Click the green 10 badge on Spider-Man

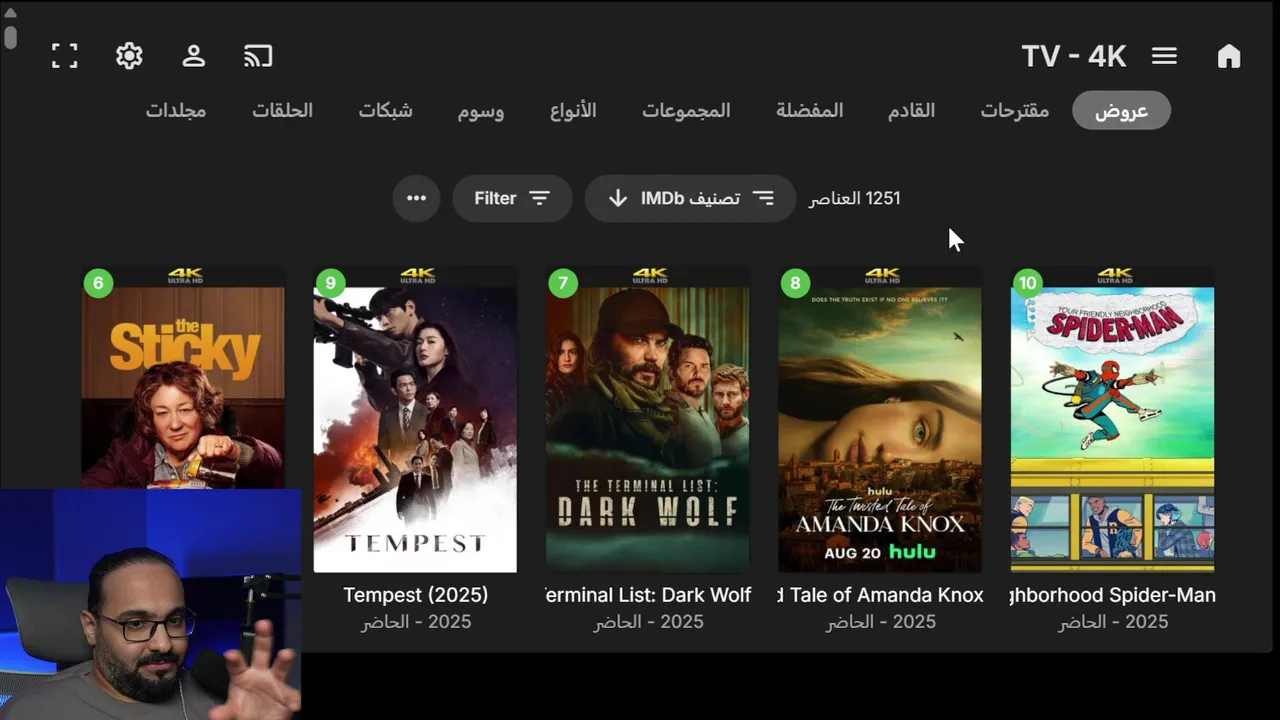[1027, 283]
